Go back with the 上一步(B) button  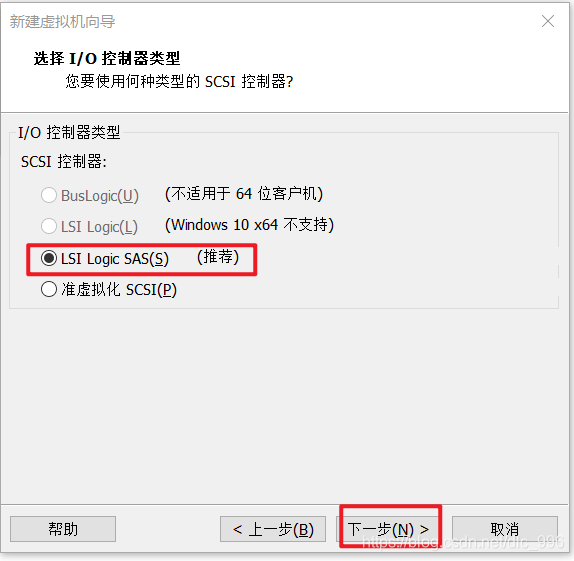(273, 529)
